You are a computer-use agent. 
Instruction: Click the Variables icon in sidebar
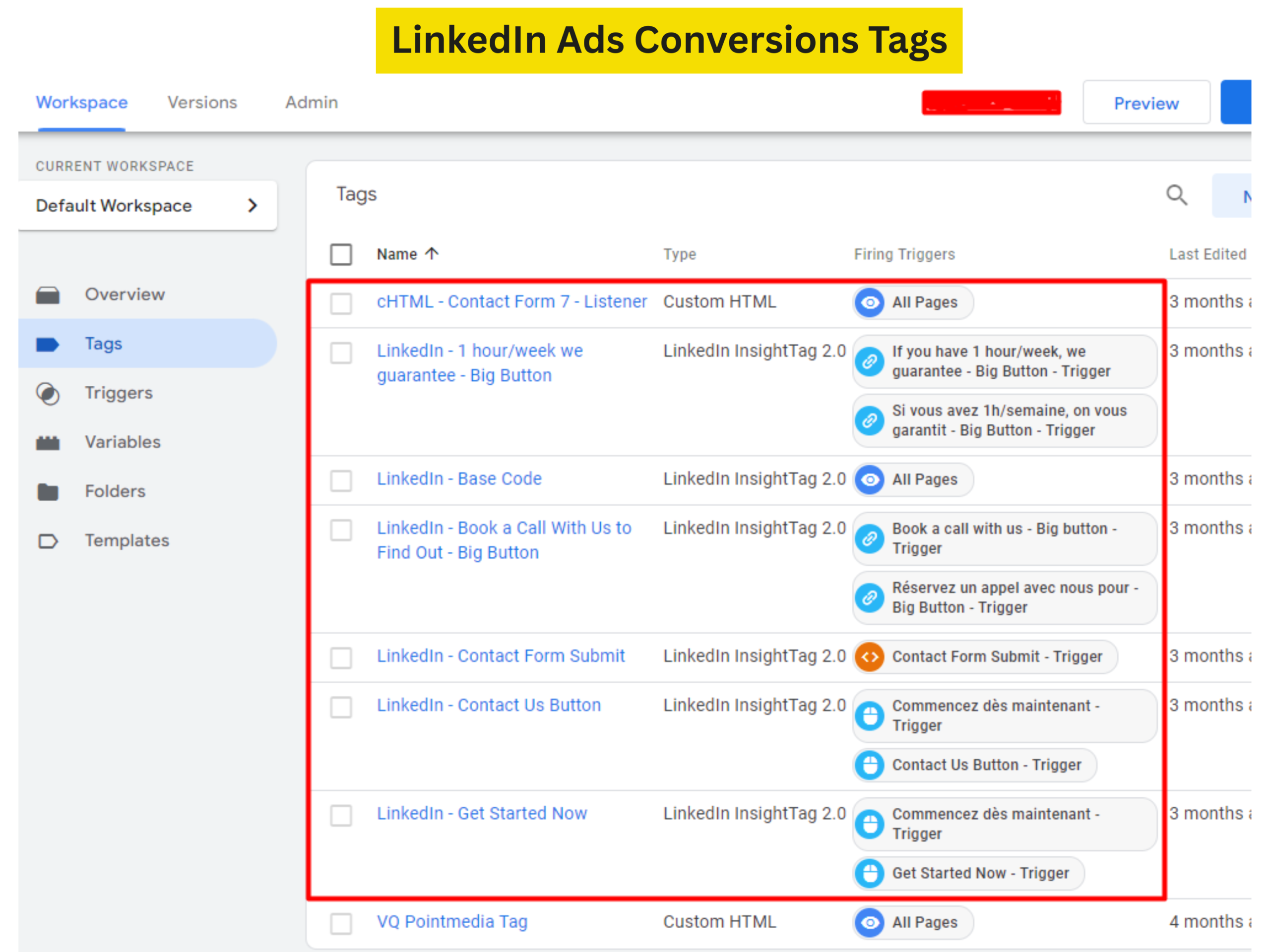(48, 442)
